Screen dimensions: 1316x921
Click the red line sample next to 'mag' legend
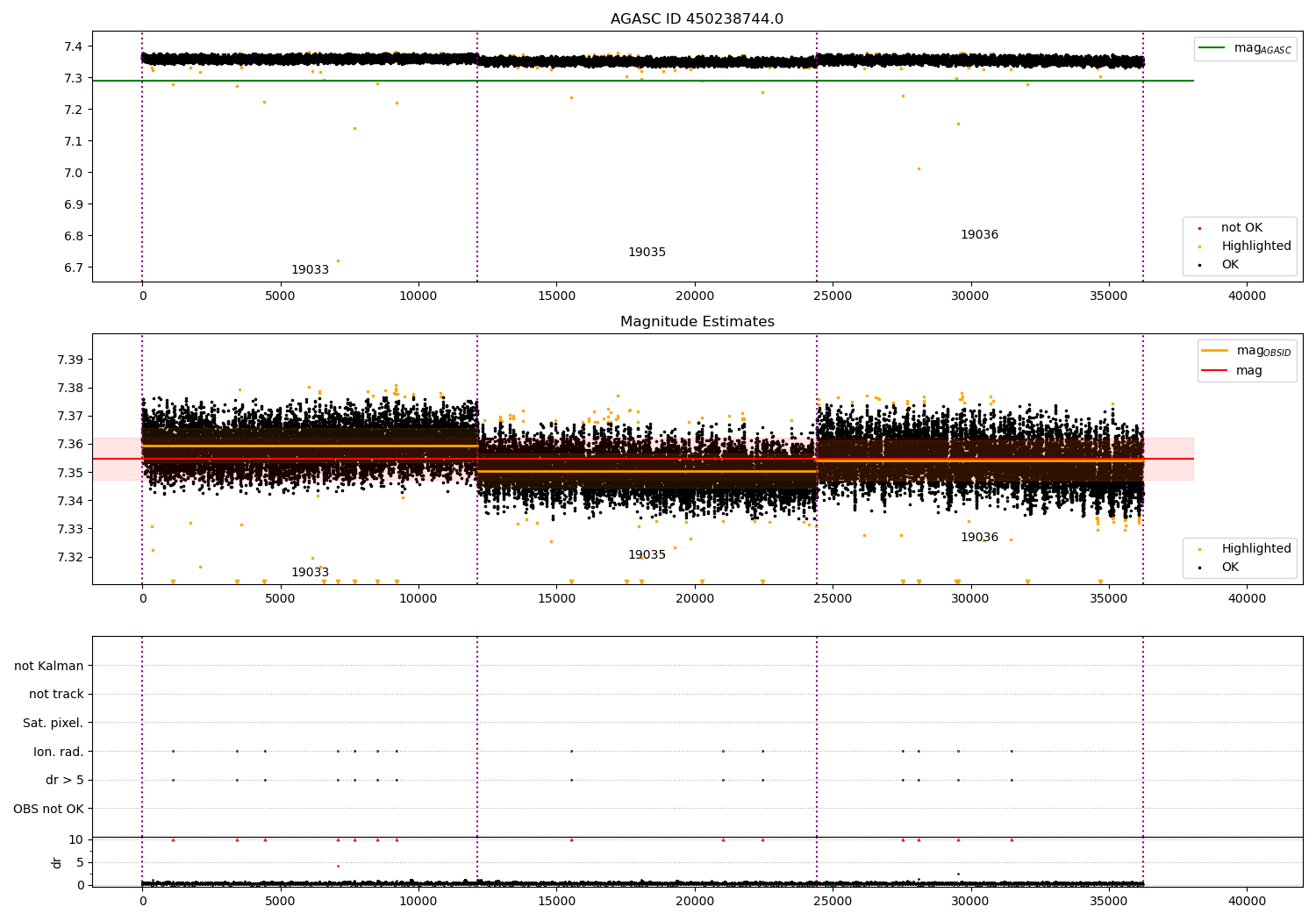(1215, 371)
